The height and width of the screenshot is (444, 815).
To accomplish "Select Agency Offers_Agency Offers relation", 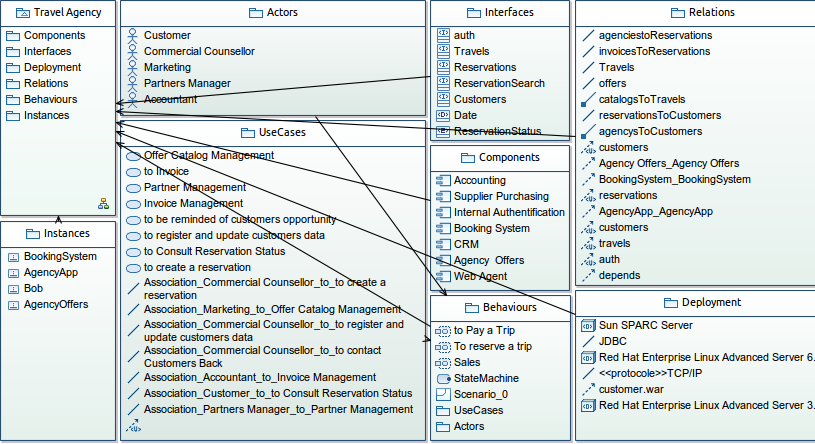I will [x=661, y=164].
